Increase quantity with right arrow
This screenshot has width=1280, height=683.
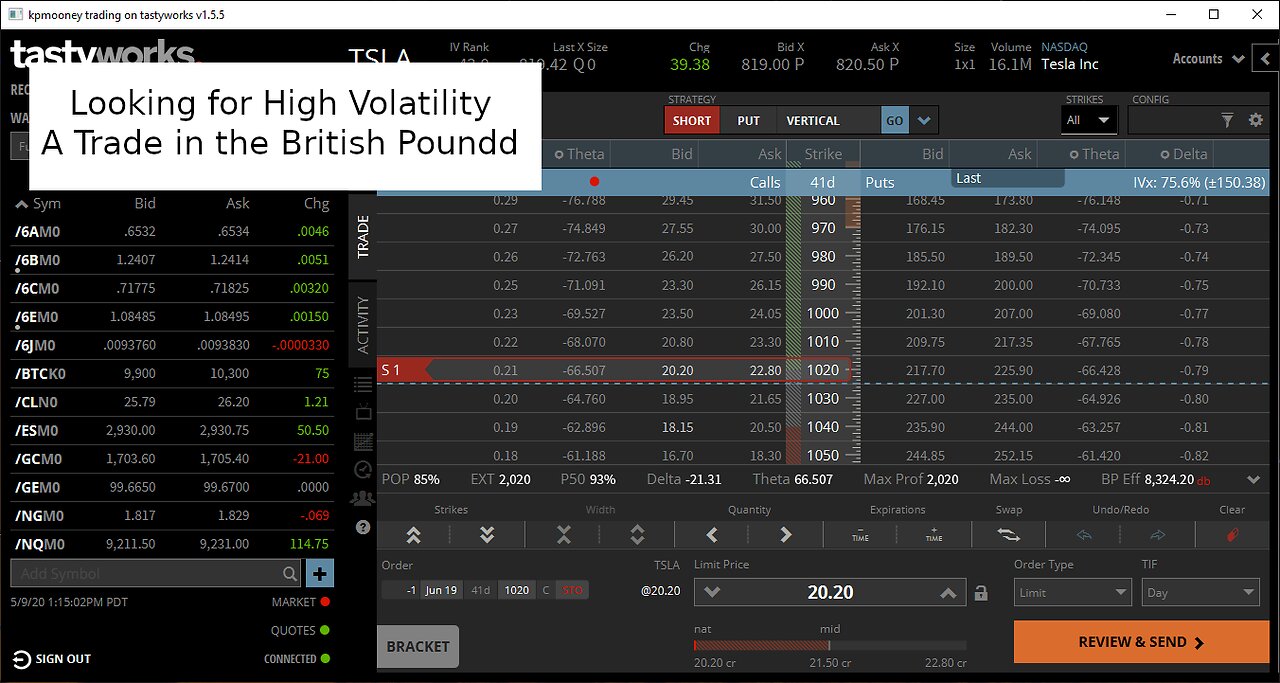[786, 535]
